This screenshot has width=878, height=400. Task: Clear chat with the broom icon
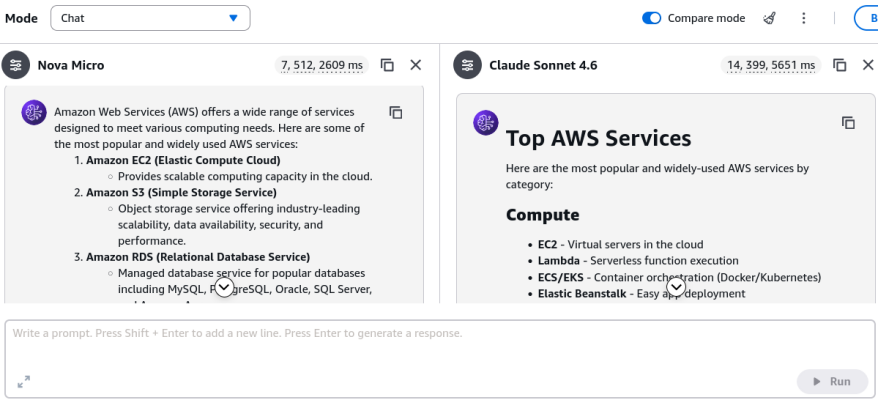769,18
